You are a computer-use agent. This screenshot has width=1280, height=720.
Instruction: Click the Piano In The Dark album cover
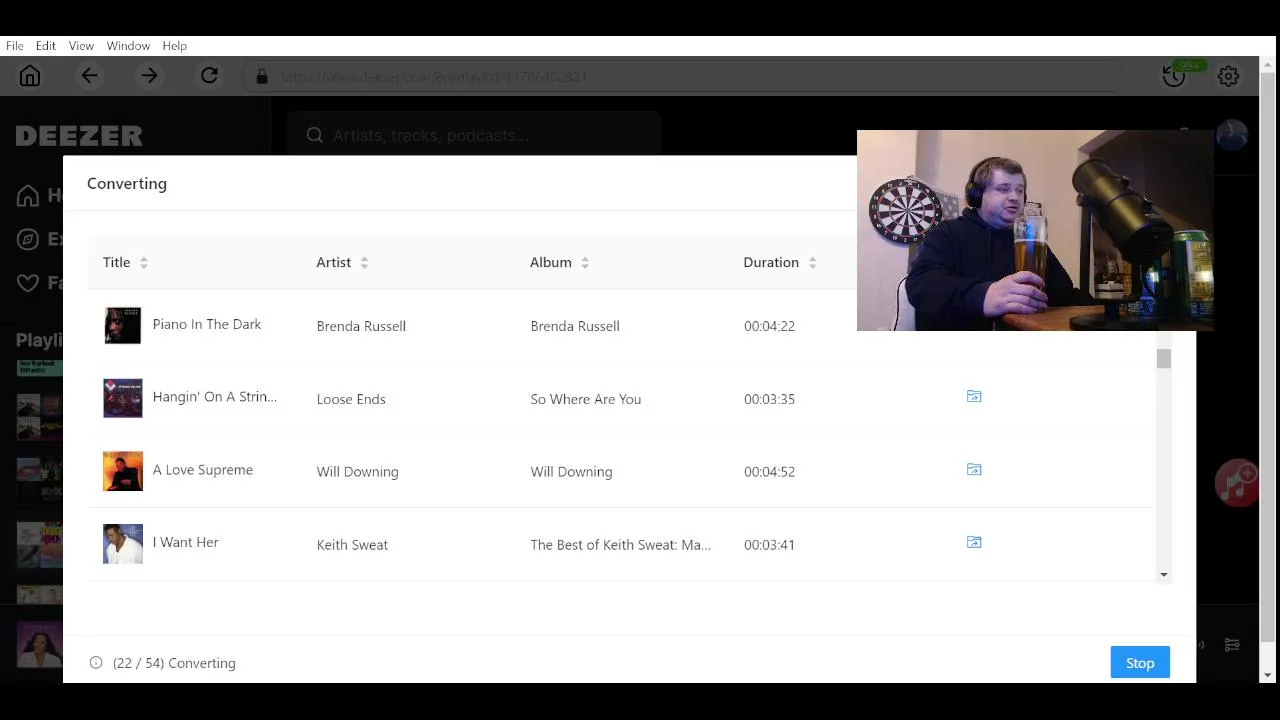[x=123, y=326]
